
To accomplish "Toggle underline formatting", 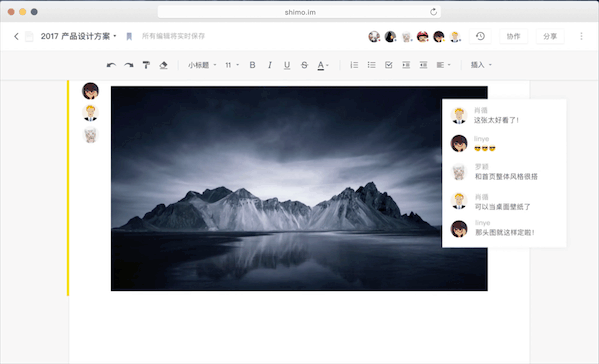I will pos(287,65).
